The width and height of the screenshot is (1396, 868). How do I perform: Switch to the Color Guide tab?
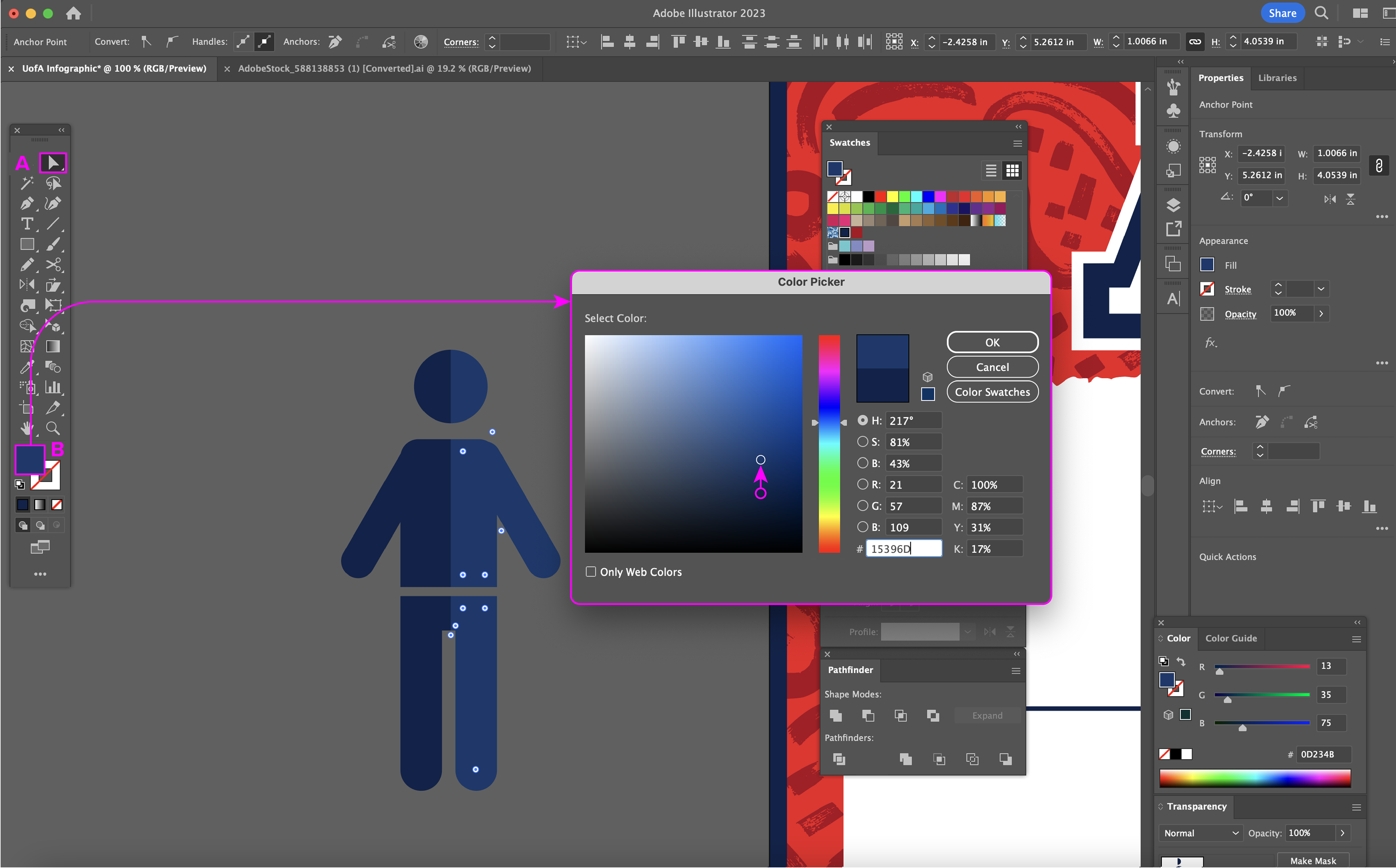1231,638
